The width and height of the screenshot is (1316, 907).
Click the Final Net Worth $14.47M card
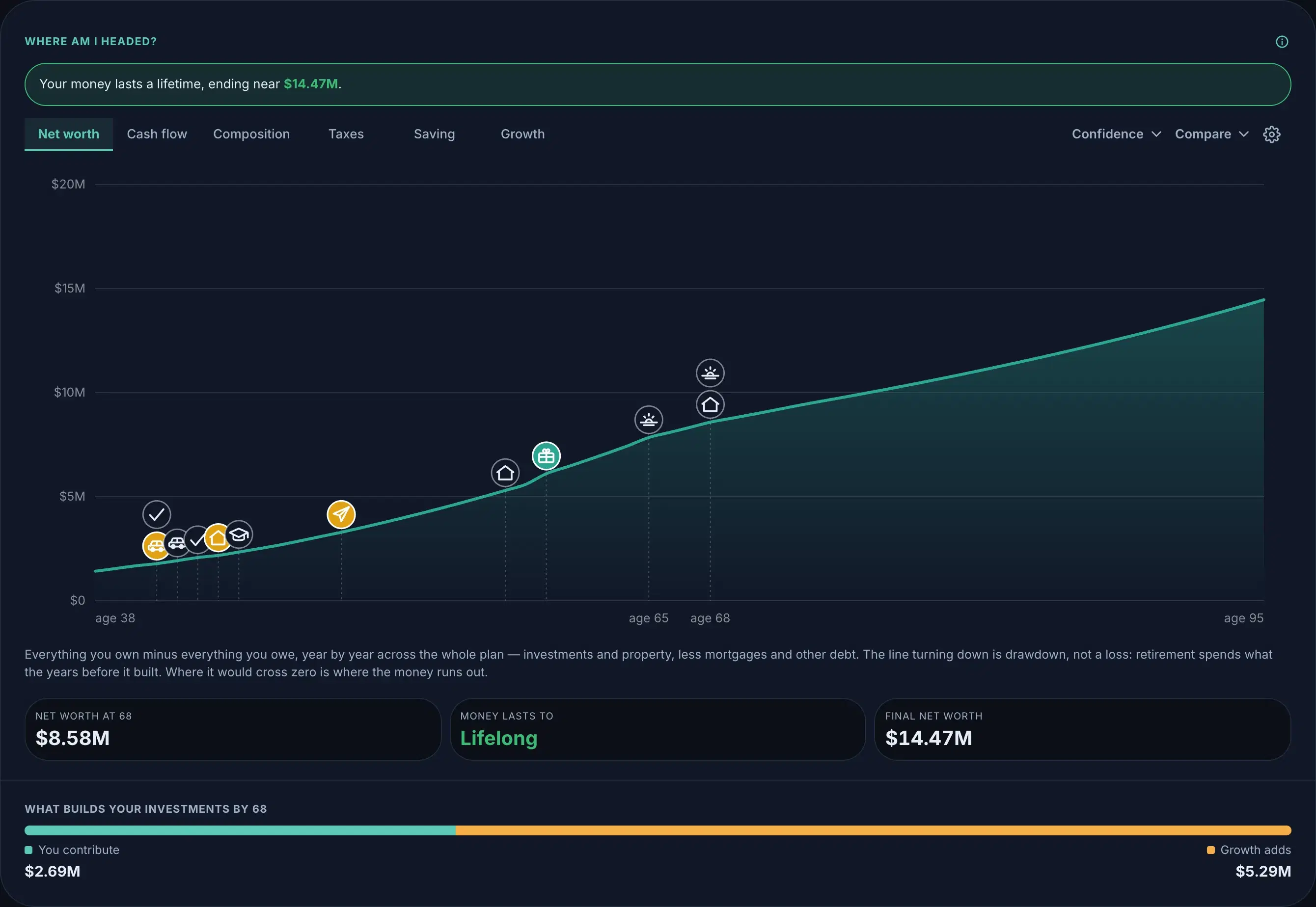(x=1082, y=729)
